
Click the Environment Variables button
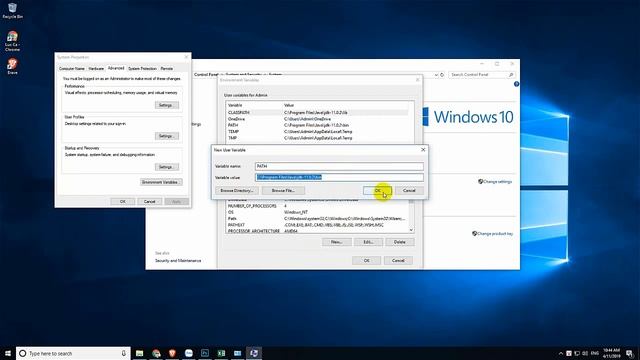click(x=161, y=182)
